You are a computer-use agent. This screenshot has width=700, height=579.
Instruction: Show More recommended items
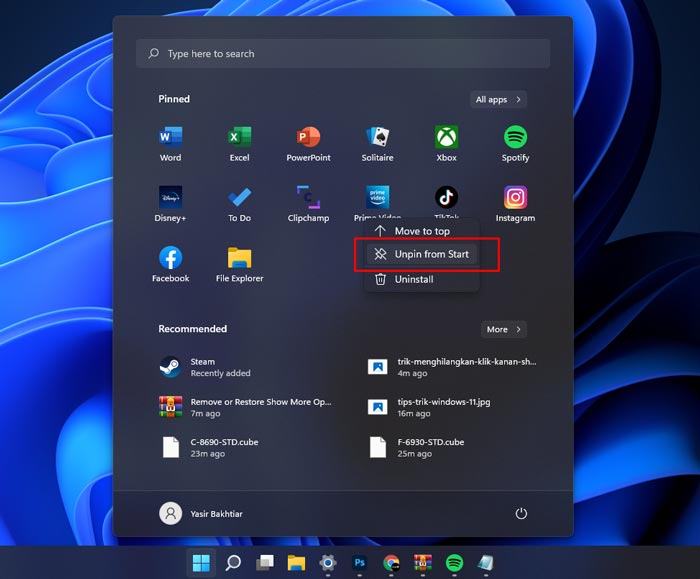(x=504, y=329)
